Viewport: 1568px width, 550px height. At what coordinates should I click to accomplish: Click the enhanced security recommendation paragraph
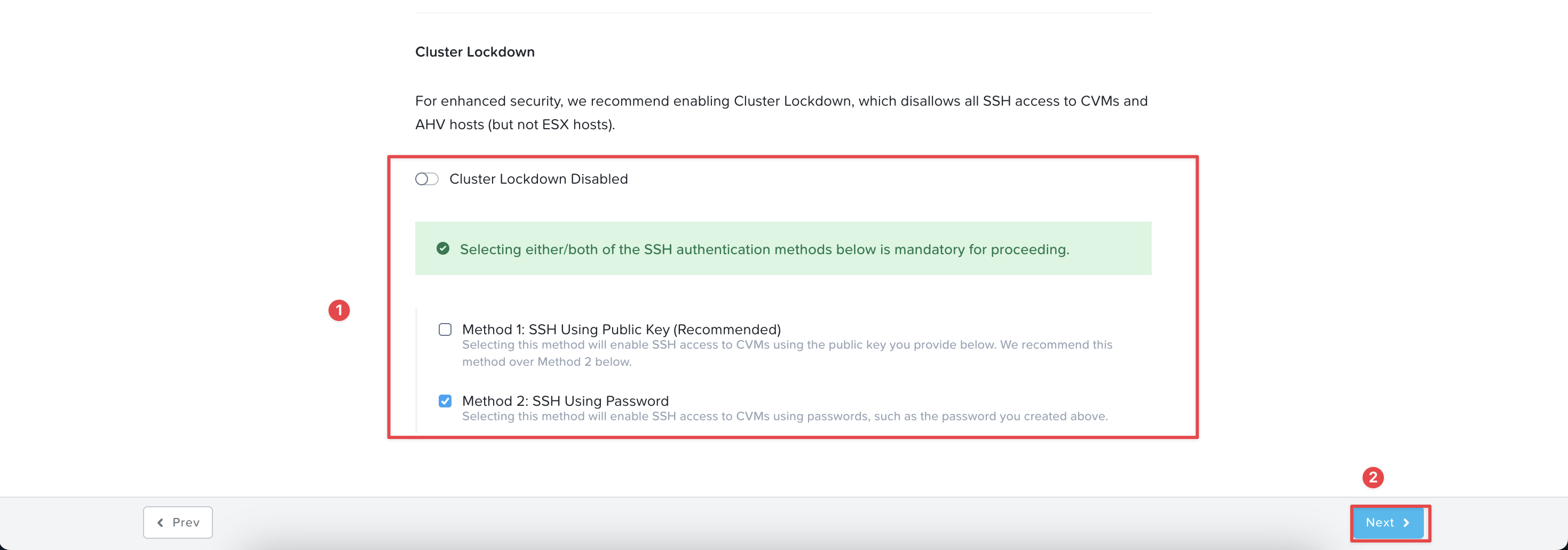pyautogui.click(x=781, y=113)
